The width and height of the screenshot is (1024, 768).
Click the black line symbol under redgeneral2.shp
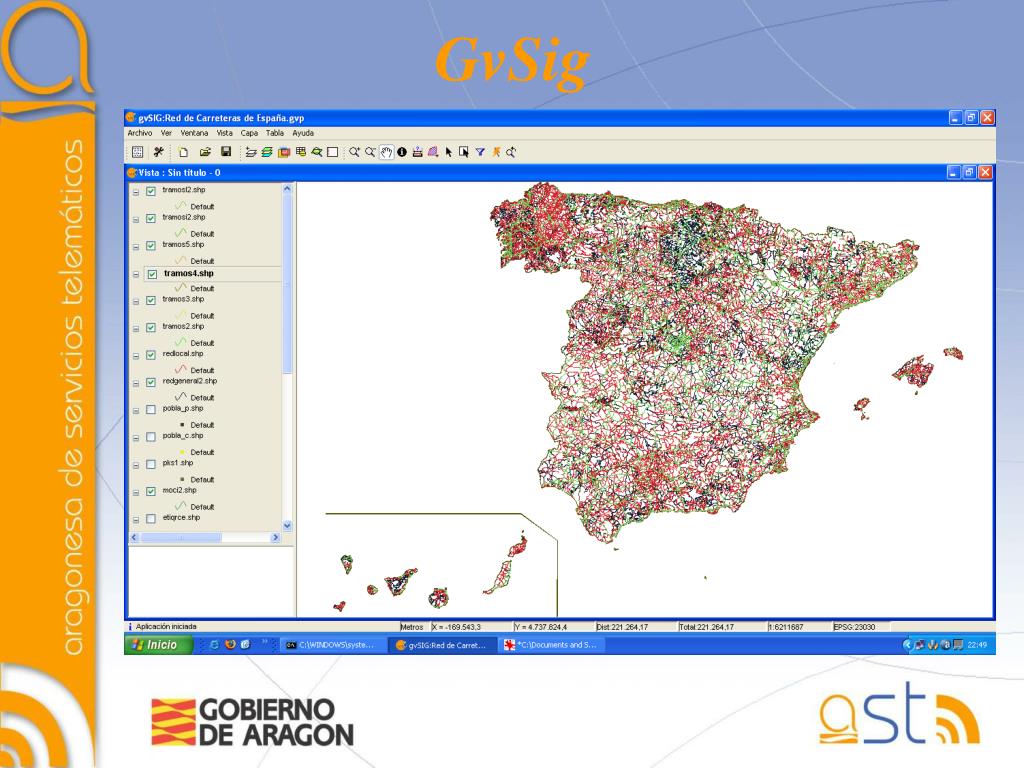(x=180, y=397)
